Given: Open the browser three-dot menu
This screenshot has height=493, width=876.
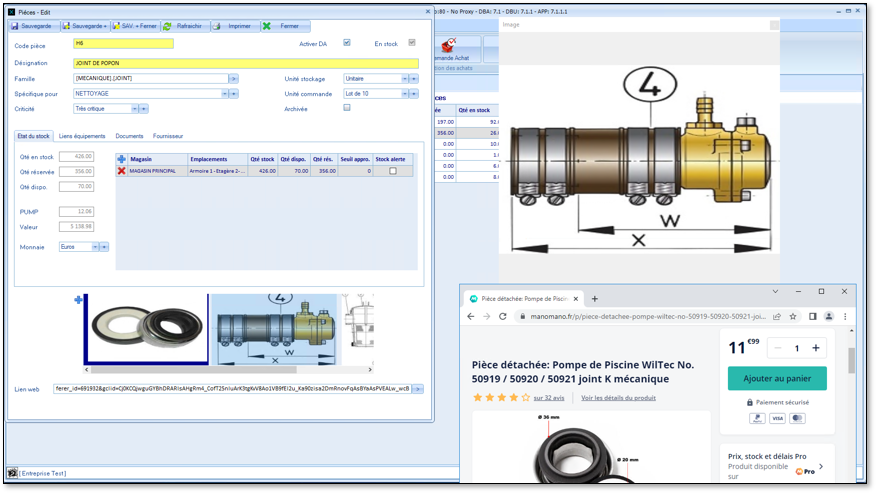Looking at the screenshot, I should click(x=845, y=316).
